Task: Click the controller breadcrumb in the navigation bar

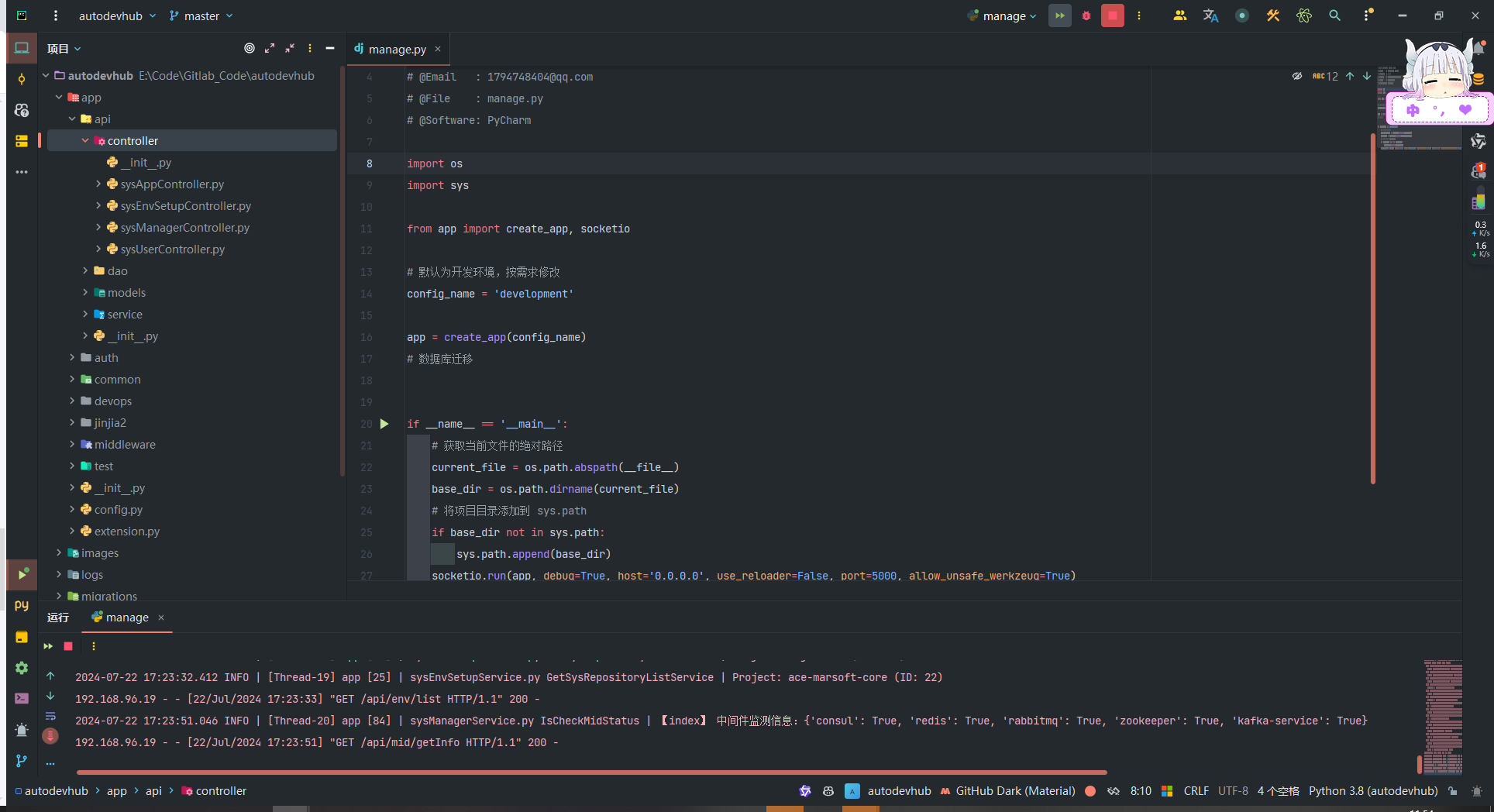Action: [214, 791]
